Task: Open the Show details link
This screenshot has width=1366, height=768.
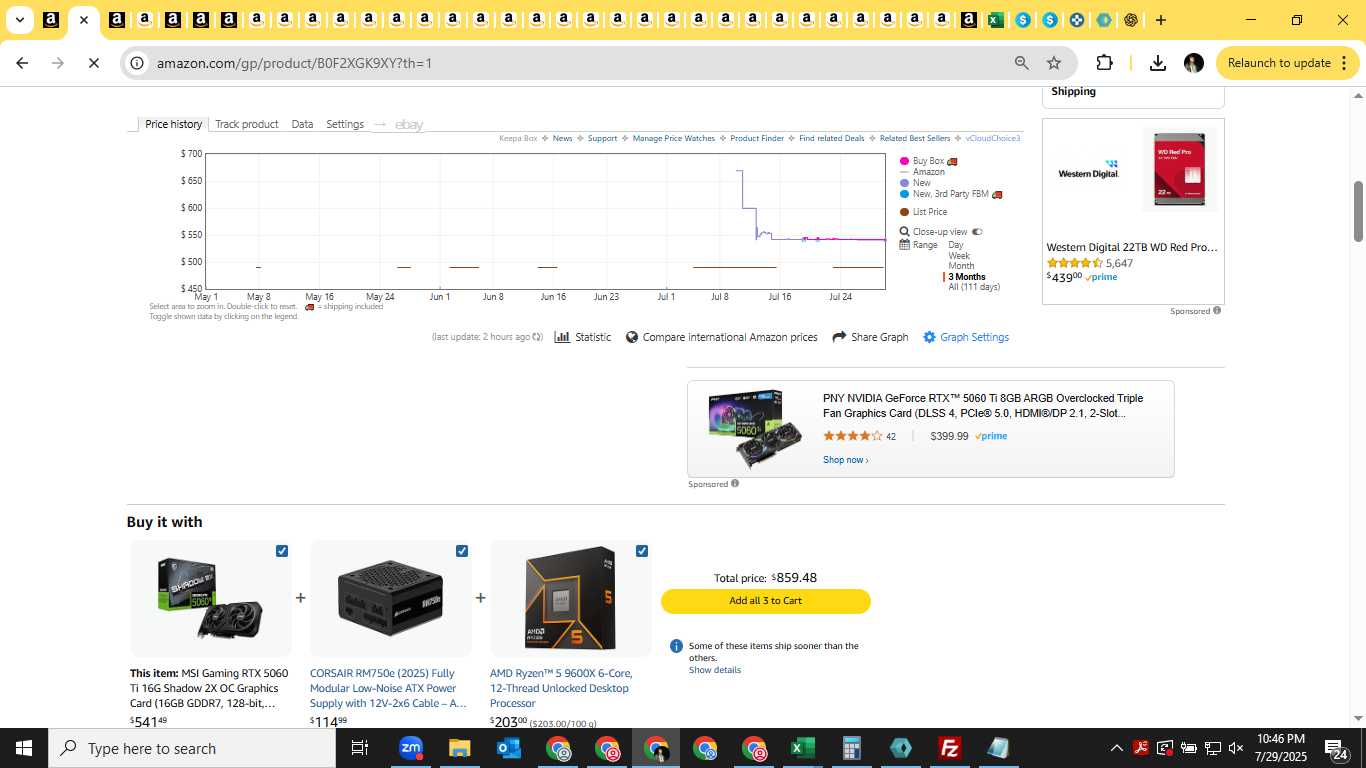Action: 715,670
